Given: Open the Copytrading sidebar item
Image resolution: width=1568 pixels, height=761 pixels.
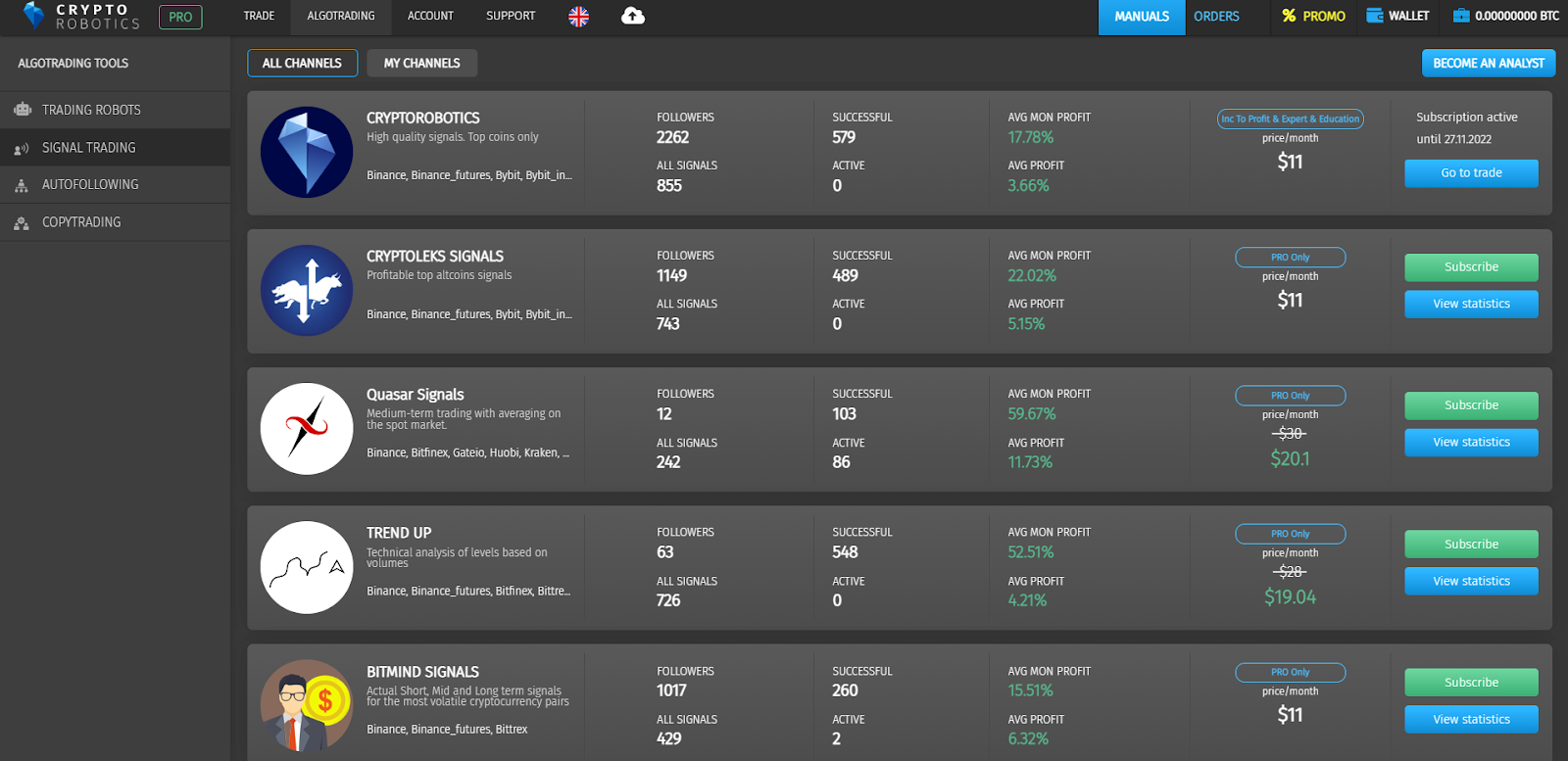Looking at the screenshot, I should pos(115,222).
